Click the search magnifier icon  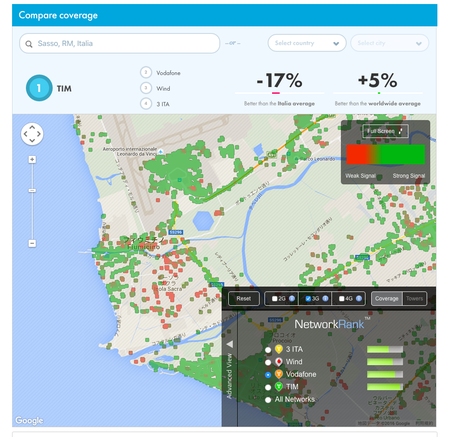click(x=29, y=44)
